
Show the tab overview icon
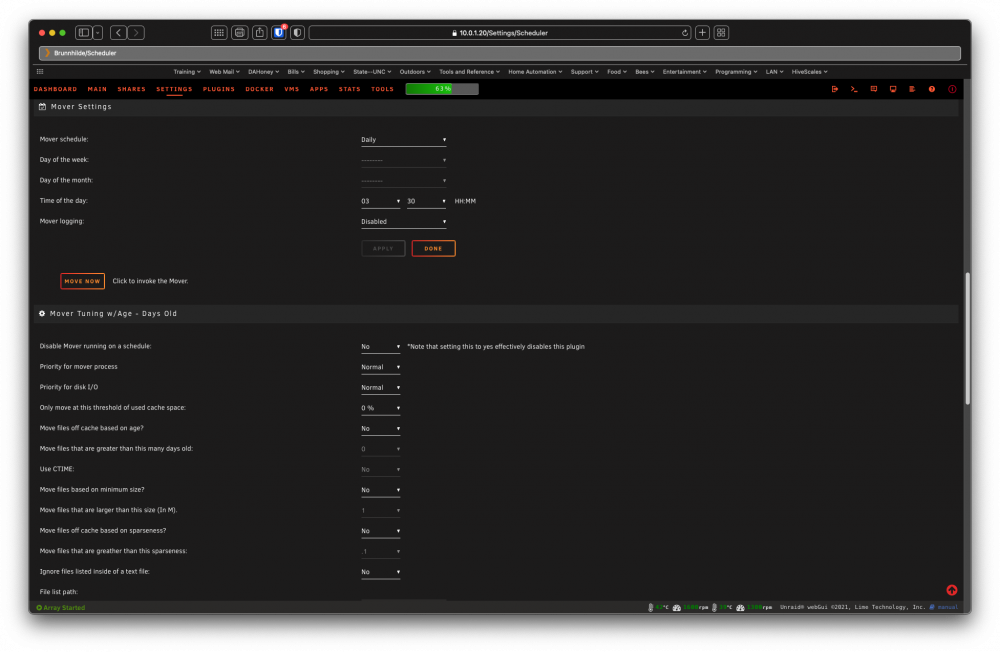click(721, 33)
